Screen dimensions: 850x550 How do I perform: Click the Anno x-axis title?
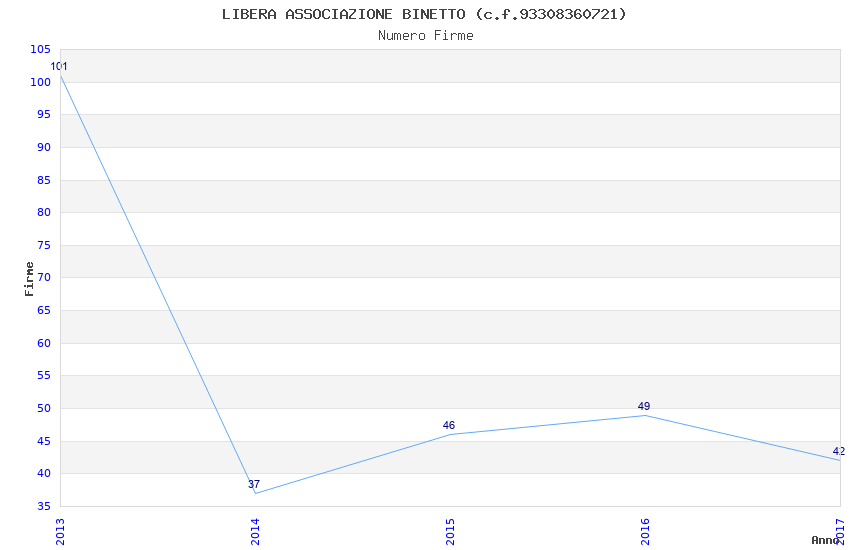[x=825, y=540]
